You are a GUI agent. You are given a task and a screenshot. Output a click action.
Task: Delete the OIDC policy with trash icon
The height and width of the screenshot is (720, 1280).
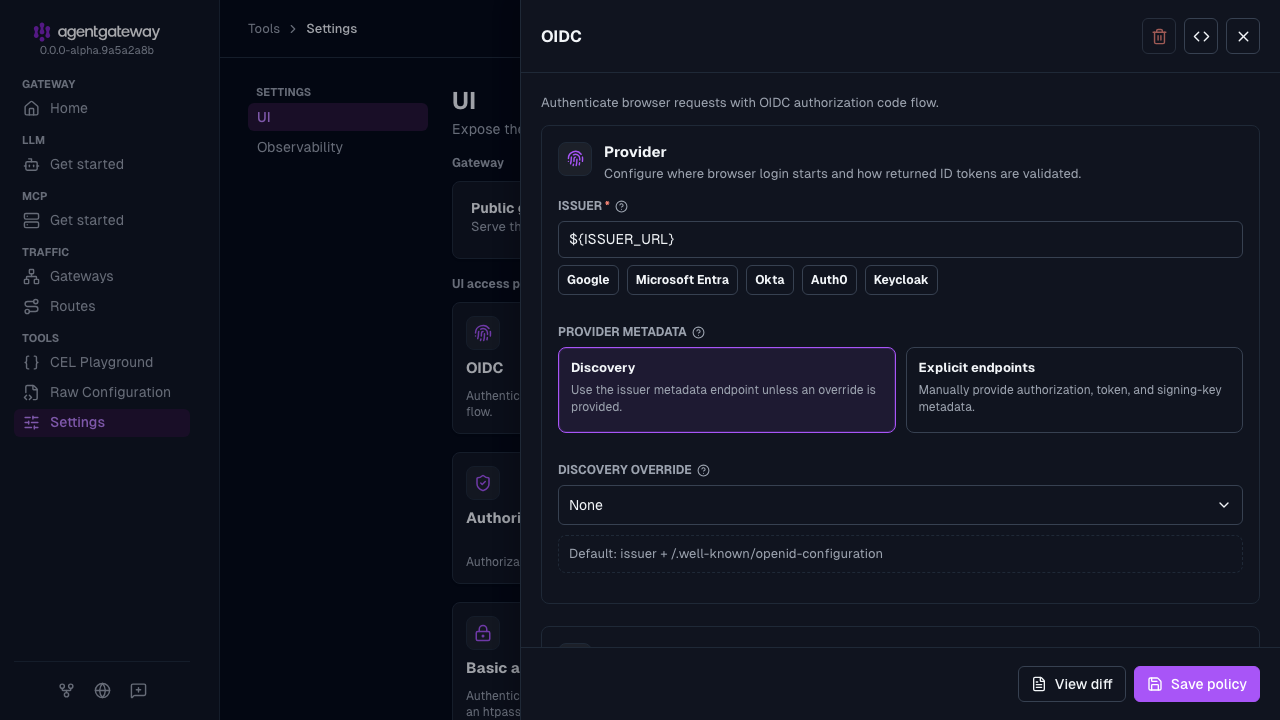click(x=1159, y=36)
